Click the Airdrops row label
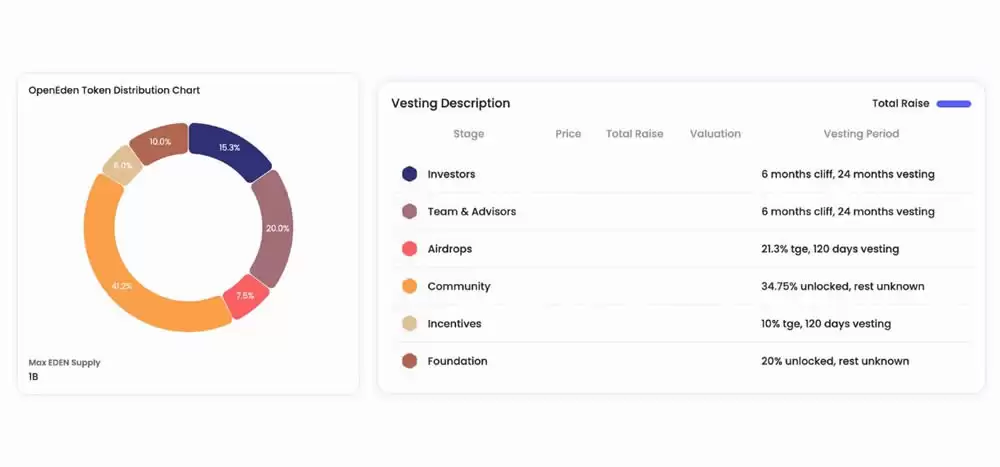This screenshot has width=1000, height=467. 449,249
